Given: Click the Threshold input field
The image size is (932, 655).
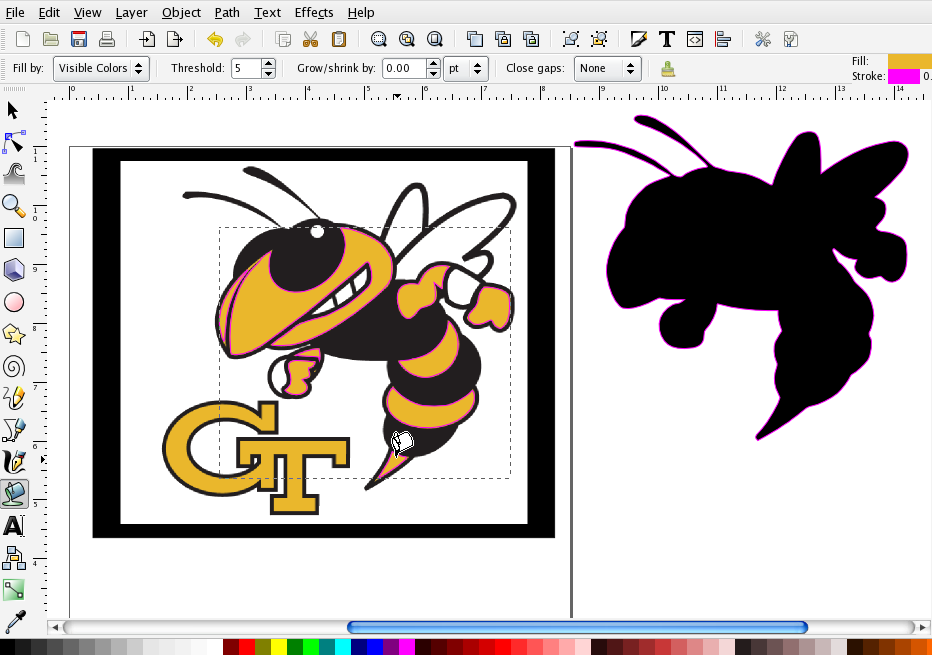Looking at the screenshot, I should click(247, 68).
